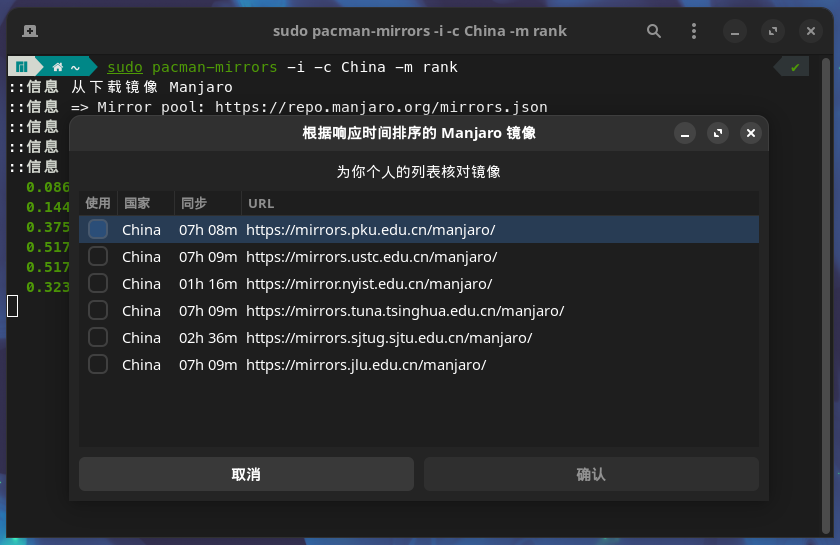Enable the mirror.nyist.edu.cn mirror checkbox

pyautogui.click(x=98, y=283)
